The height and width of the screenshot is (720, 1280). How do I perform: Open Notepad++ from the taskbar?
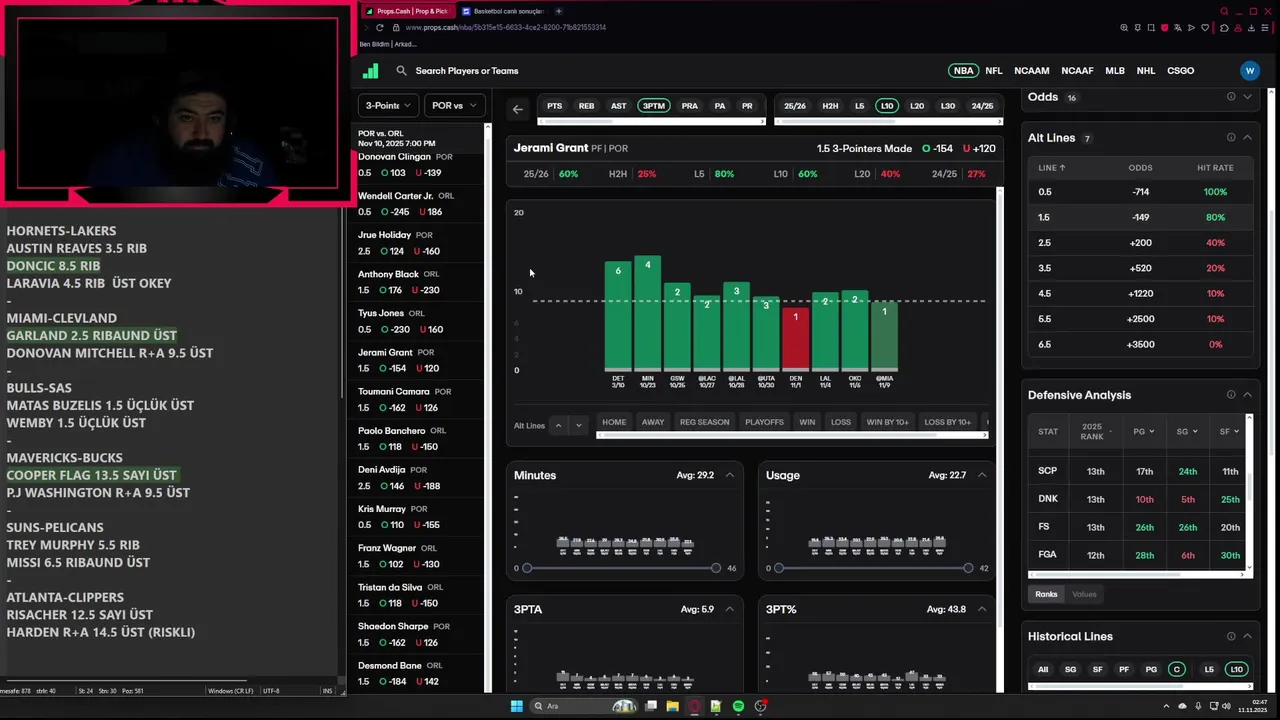(x=716, y=706)
